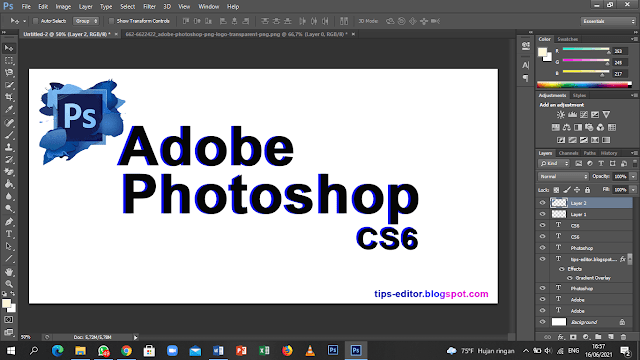640x360 pixels.
Task: Select the Zoom tool in toolbar
Action: [x=9, y=284]
